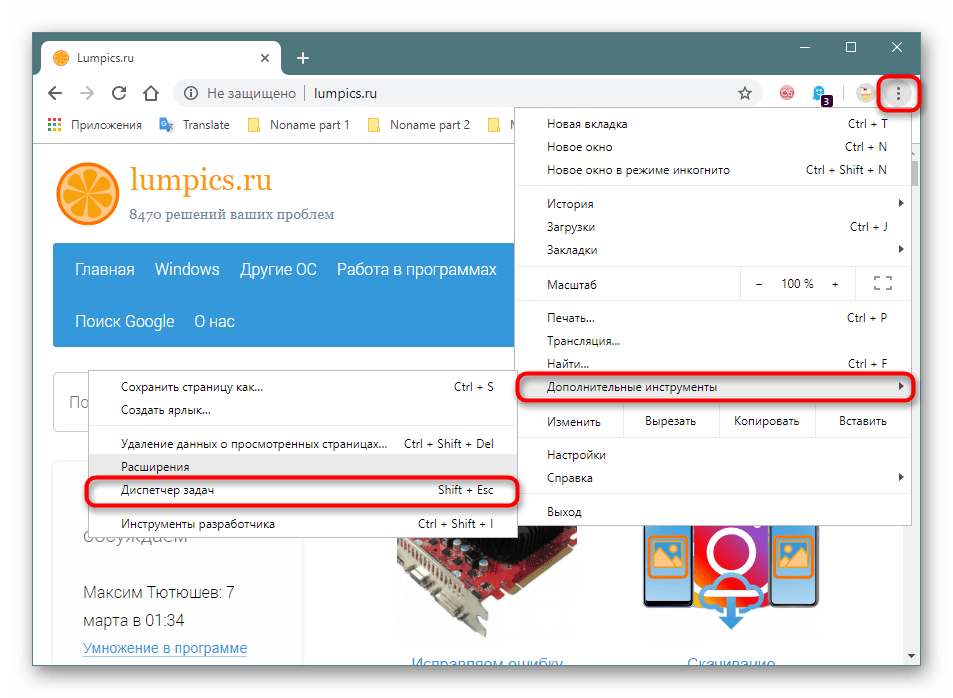Open the Умножение в программе link

pos(165,648)
